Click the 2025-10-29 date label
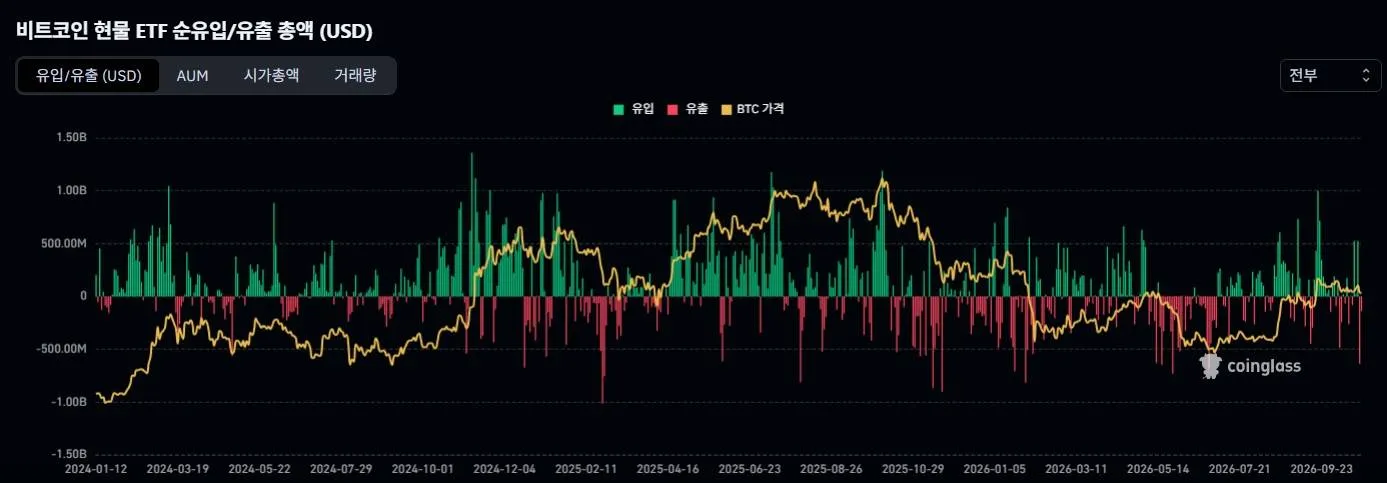The width and height of the screenshot is (1387, 483). coord(913,468)
